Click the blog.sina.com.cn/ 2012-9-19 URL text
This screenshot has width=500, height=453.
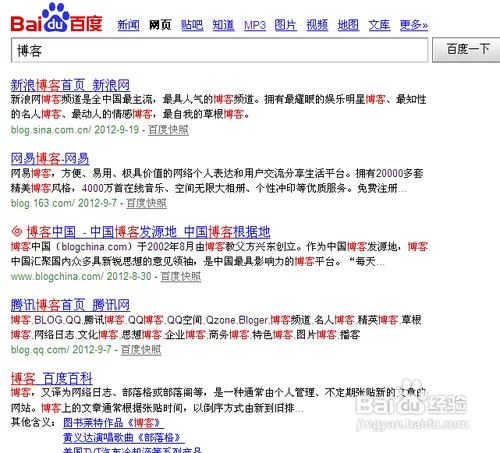coord(75,130)
